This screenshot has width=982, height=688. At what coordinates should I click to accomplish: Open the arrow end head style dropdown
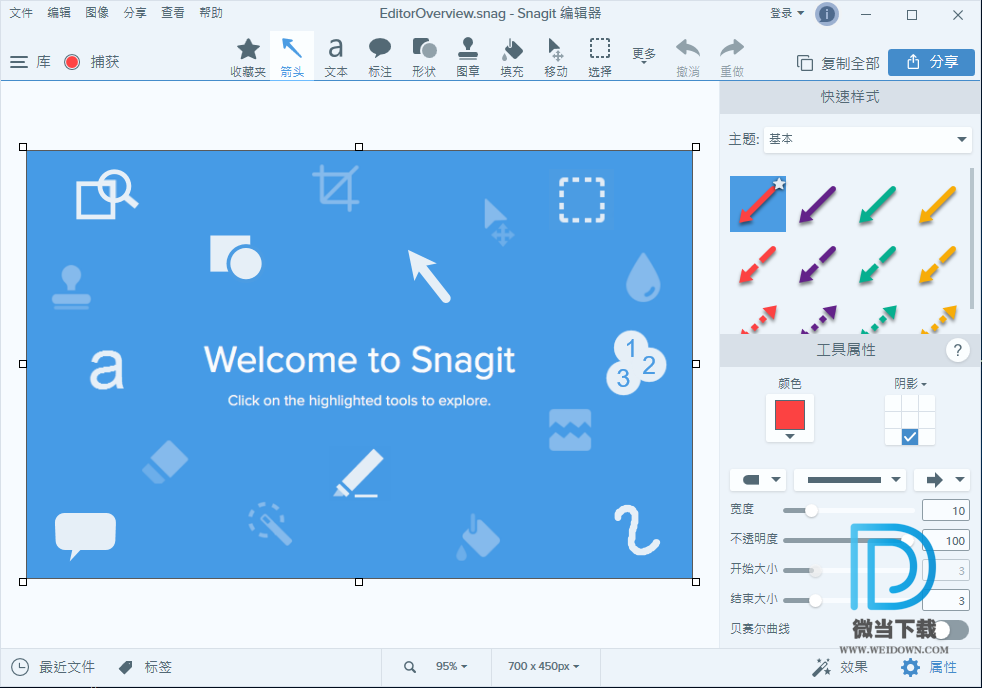click(x=941, y=480)
